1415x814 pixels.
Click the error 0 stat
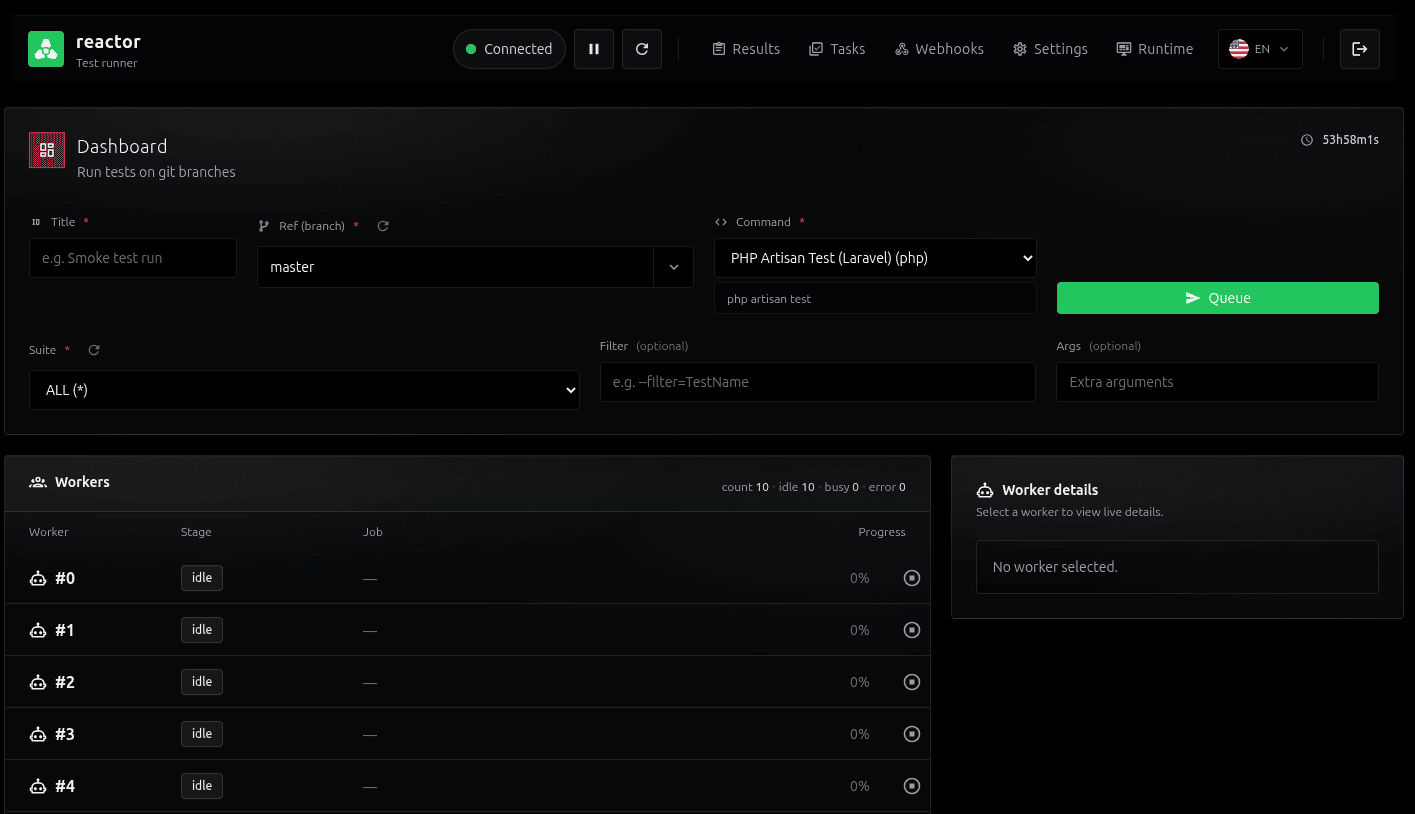click(x=887, y=487)
